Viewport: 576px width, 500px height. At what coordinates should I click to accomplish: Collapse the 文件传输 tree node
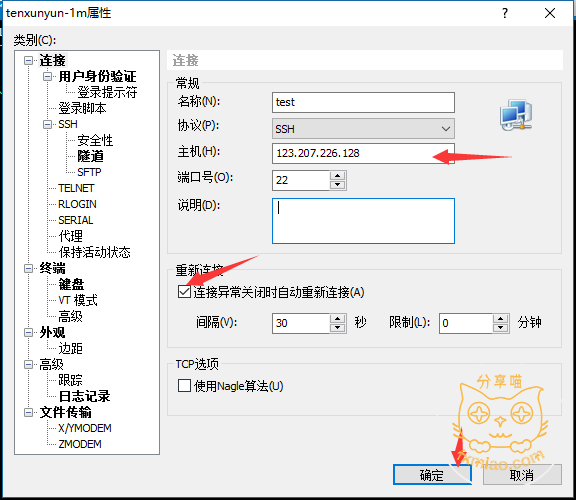28,413
